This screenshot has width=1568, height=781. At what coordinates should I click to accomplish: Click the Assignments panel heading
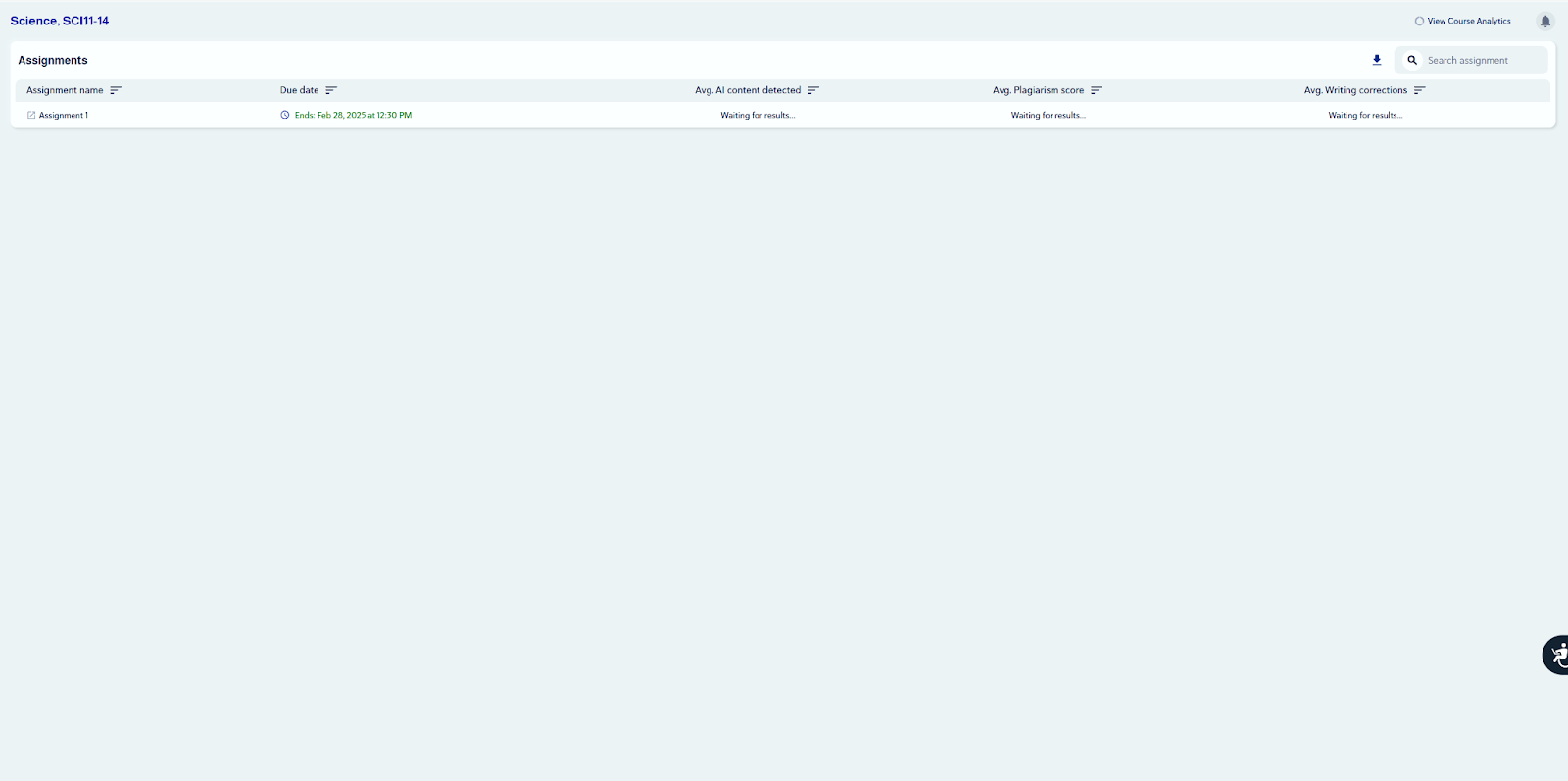click(53, 60)
